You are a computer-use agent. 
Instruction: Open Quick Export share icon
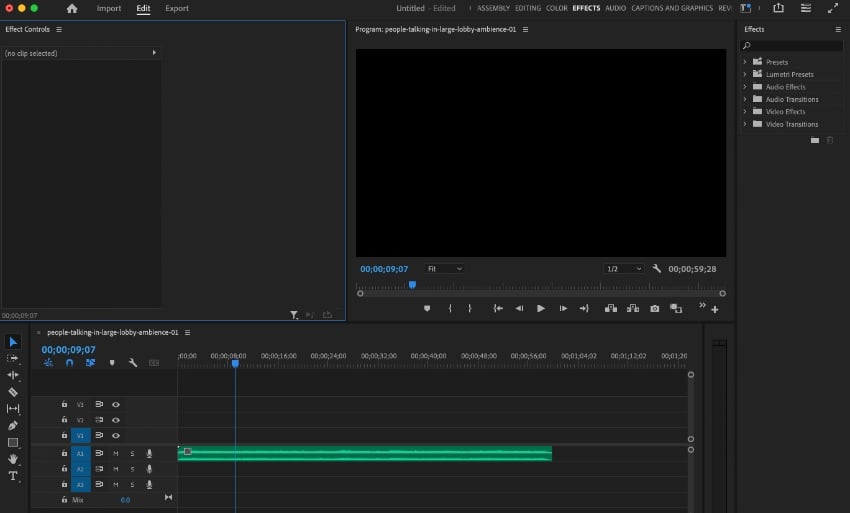tap(778, 8)
